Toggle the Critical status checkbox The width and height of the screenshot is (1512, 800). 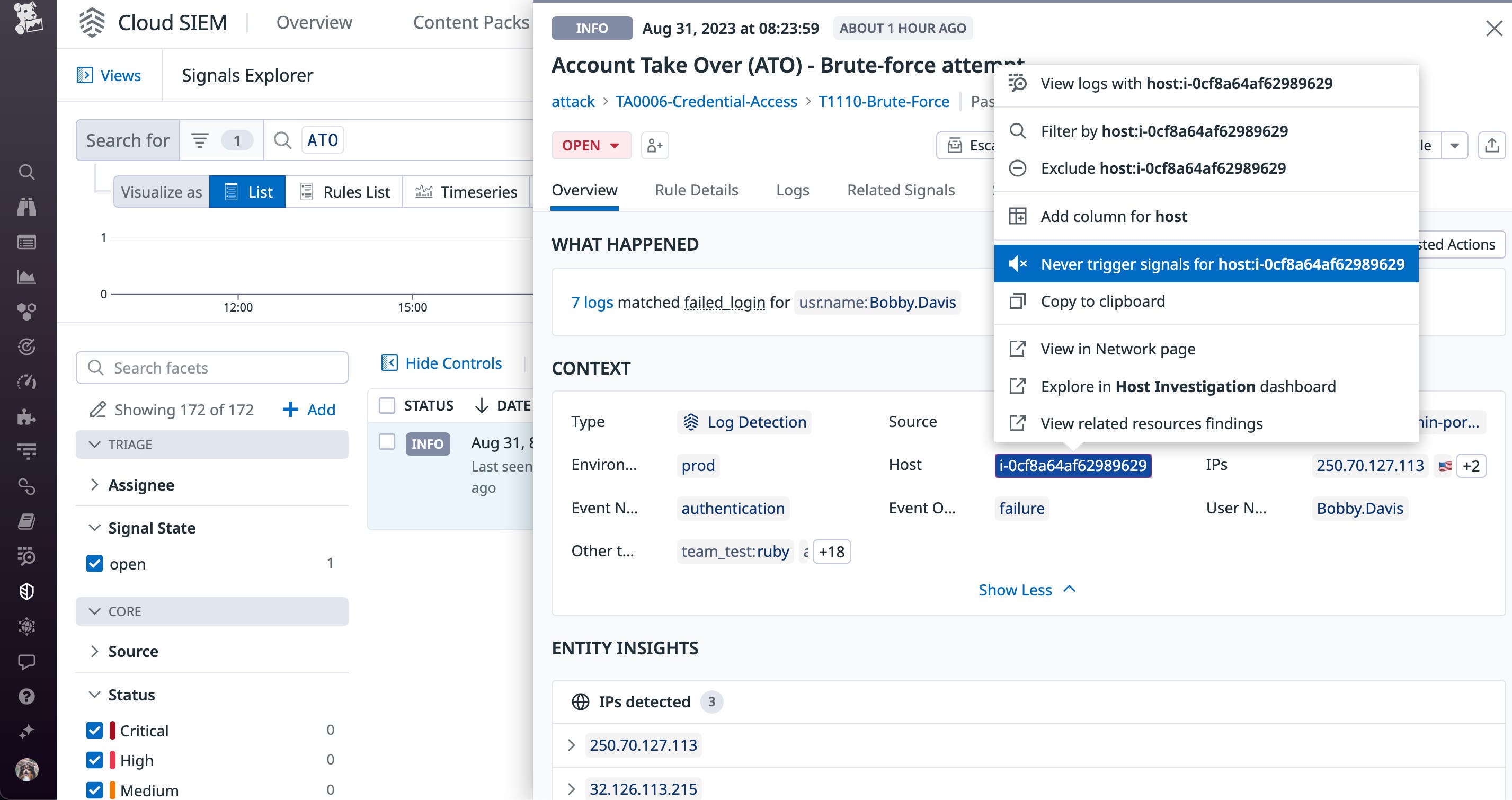(94, 730)
